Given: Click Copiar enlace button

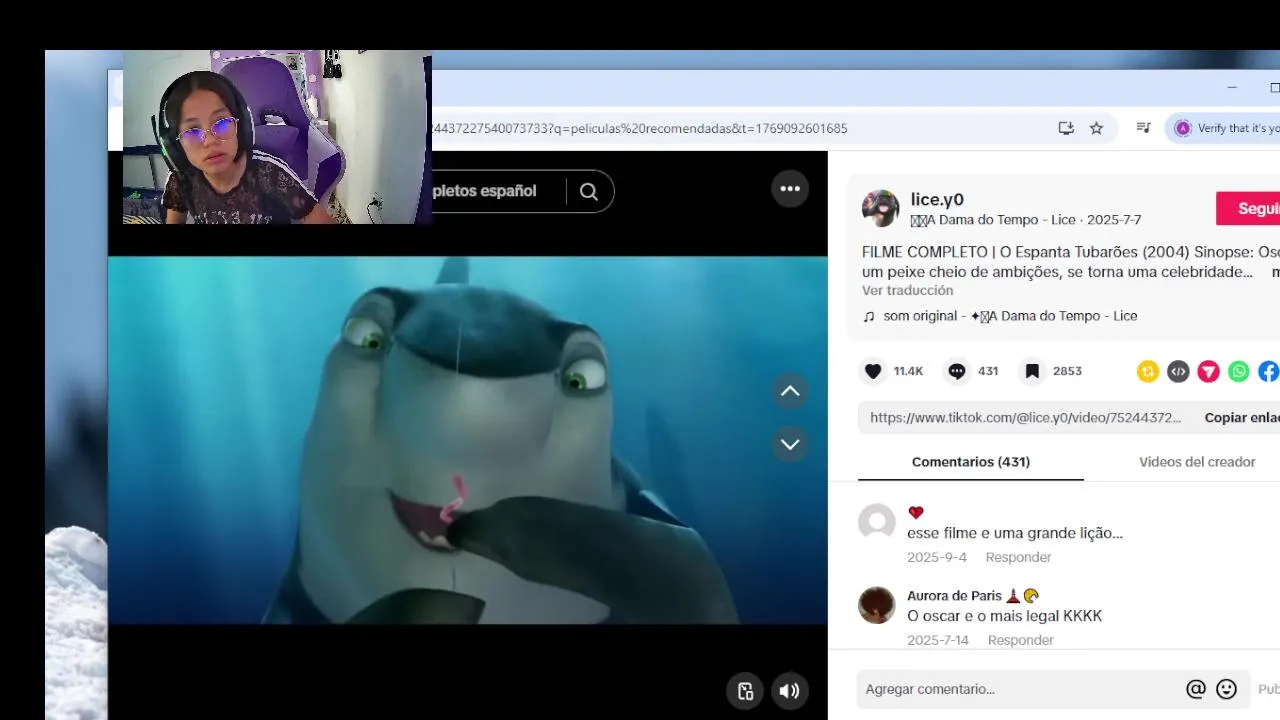Looking at the screenshot, I should (x=1242, y=418).
